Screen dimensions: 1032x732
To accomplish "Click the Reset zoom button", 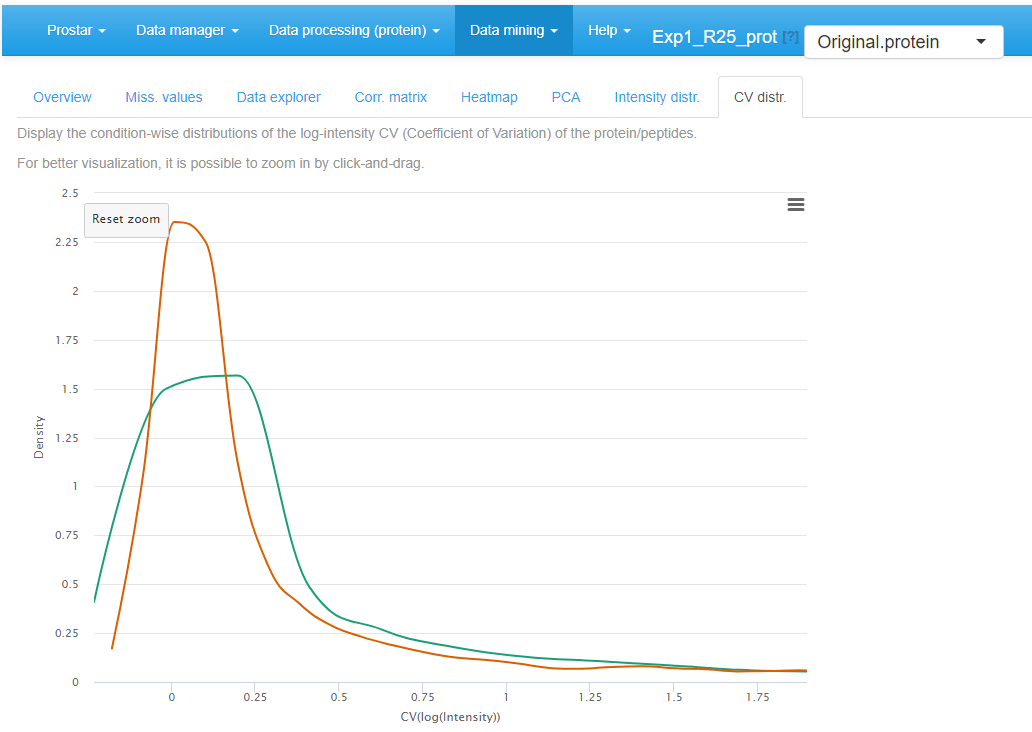I will [126, 219].
